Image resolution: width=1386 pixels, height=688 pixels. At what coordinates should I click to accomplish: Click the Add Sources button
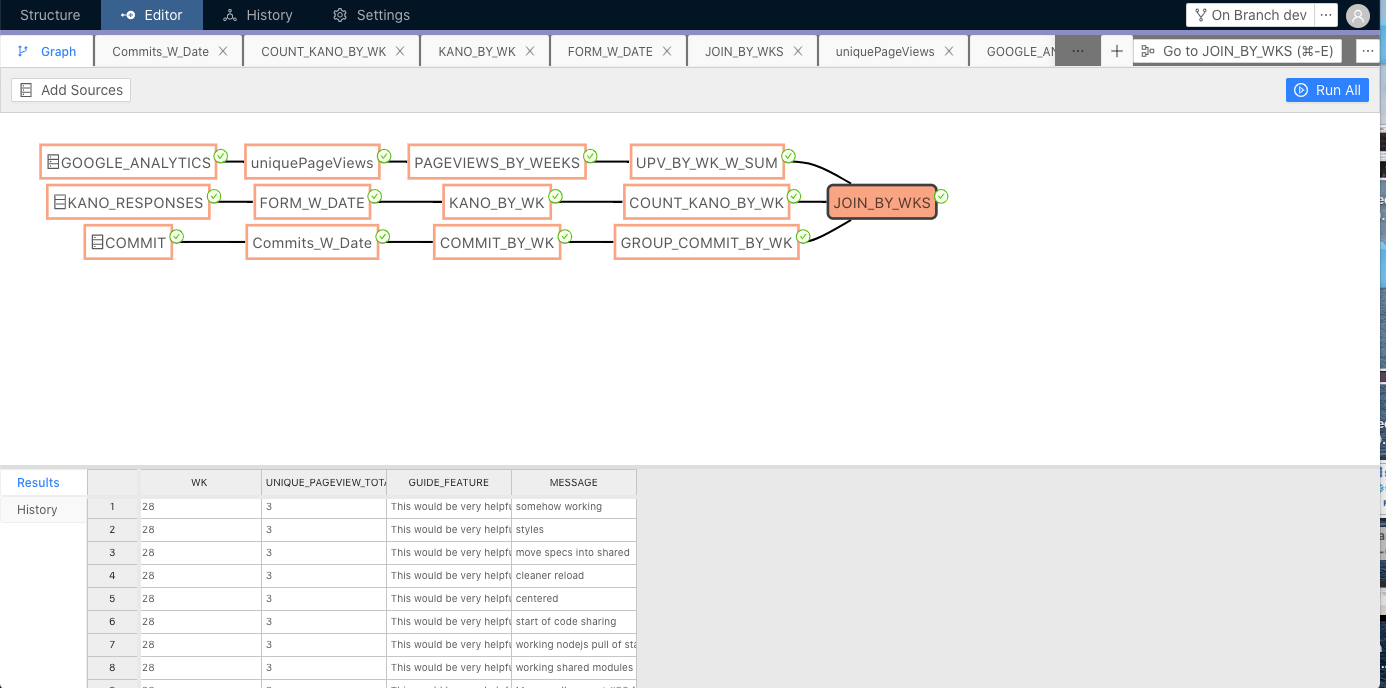71,89
